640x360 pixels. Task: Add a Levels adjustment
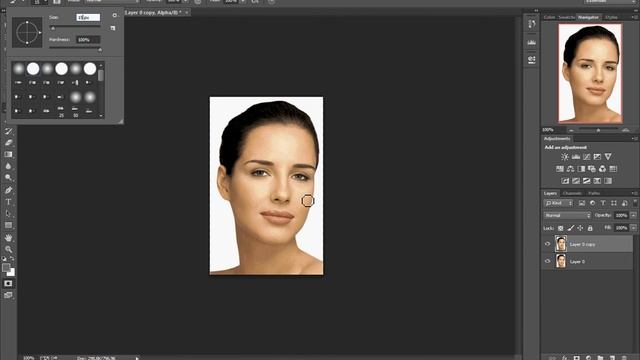(x=576, y=157)
